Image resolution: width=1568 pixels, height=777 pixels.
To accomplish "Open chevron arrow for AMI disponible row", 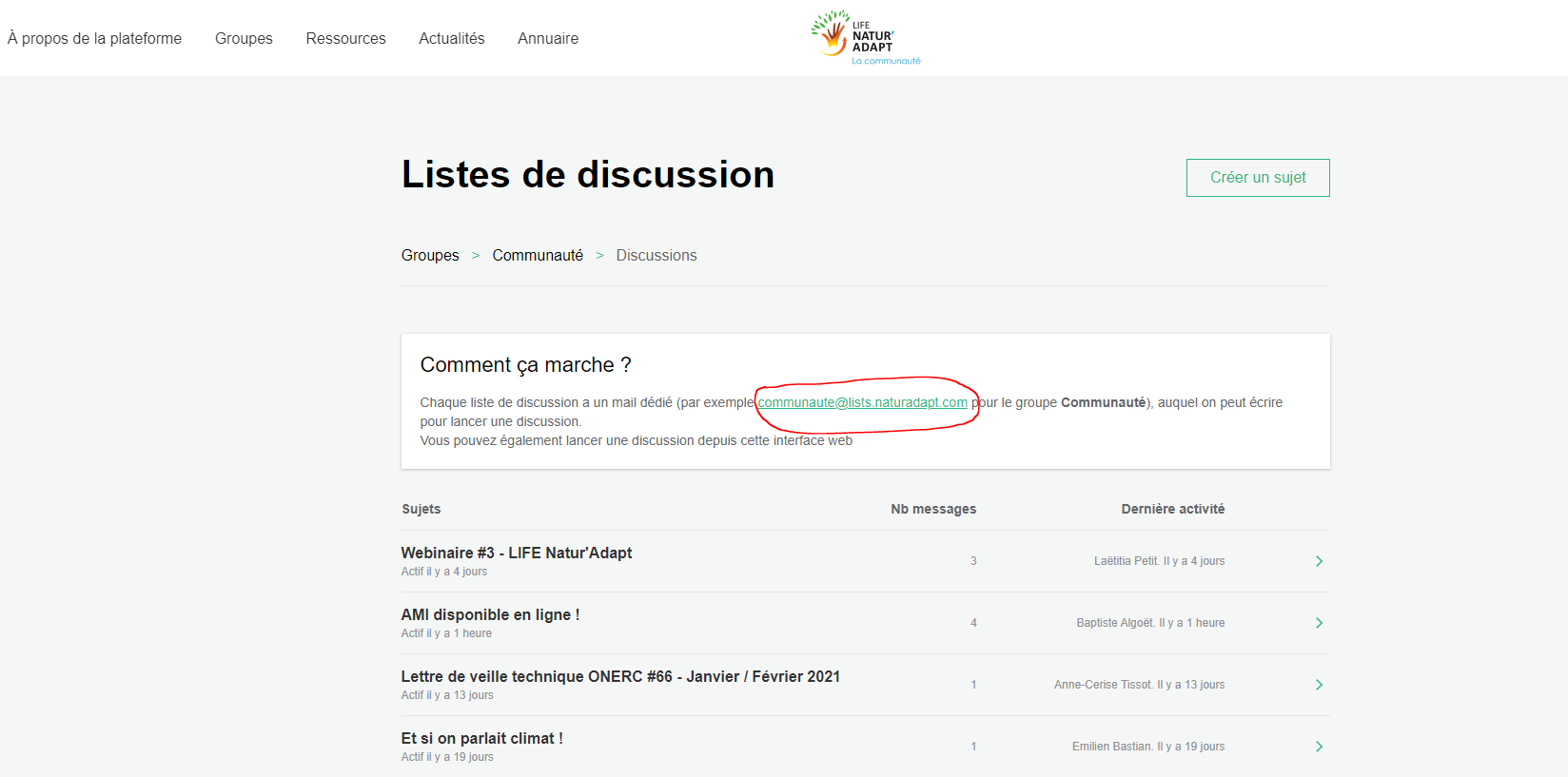I will point(1319,623).
